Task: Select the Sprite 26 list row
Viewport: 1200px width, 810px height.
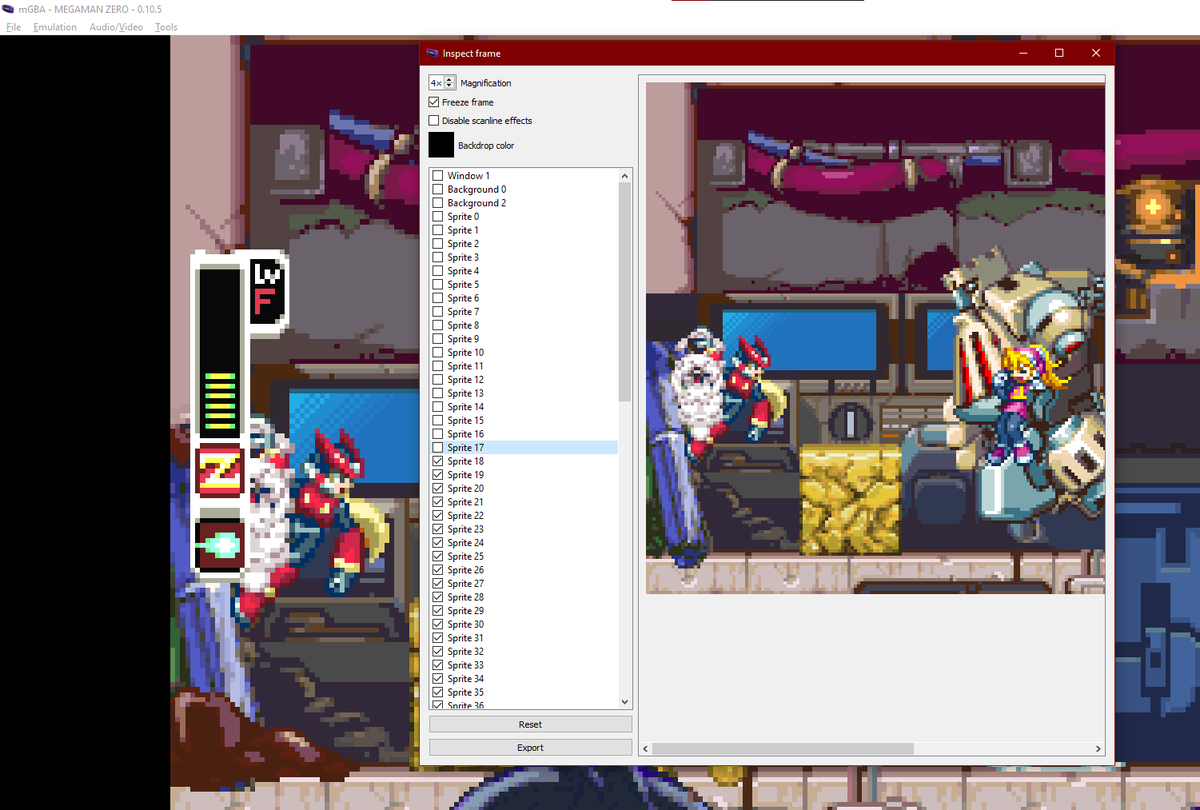Action: [x=524, y=570]
